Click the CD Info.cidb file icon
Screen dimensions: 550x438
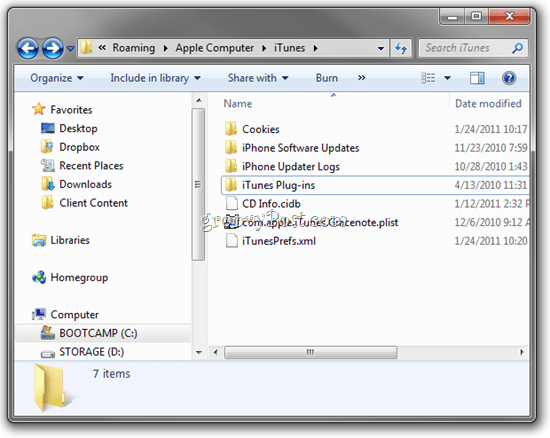pos(232,203)
